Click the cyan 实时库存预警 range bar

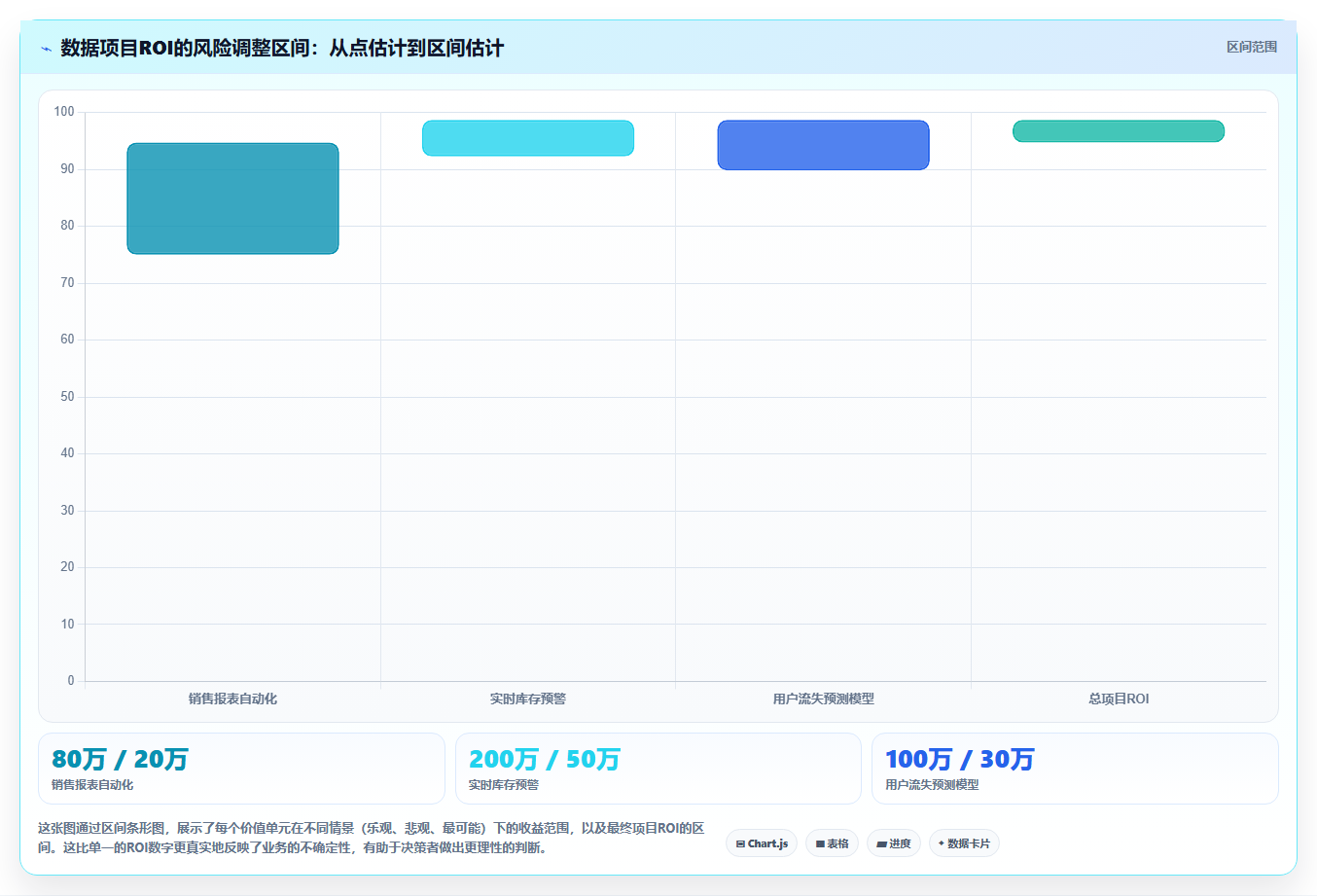tap(528, 138)
